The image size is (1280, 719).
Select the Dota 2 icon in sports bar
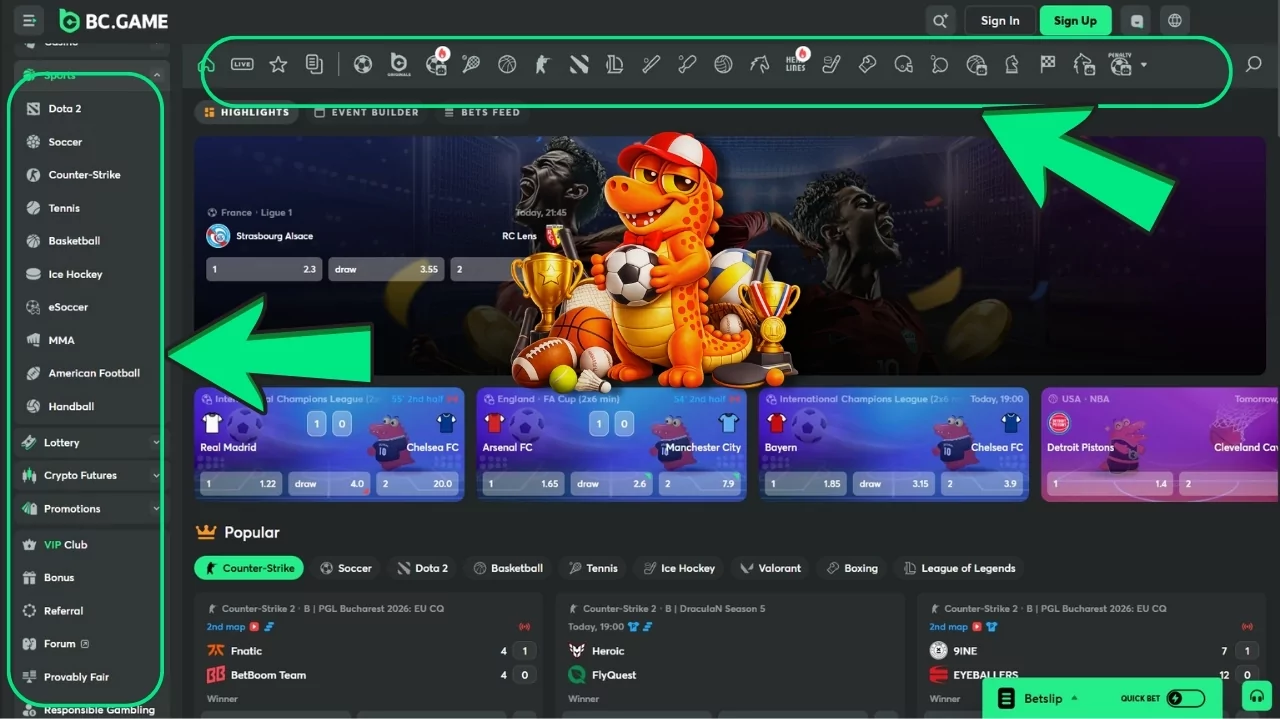[x=579, y=64]
